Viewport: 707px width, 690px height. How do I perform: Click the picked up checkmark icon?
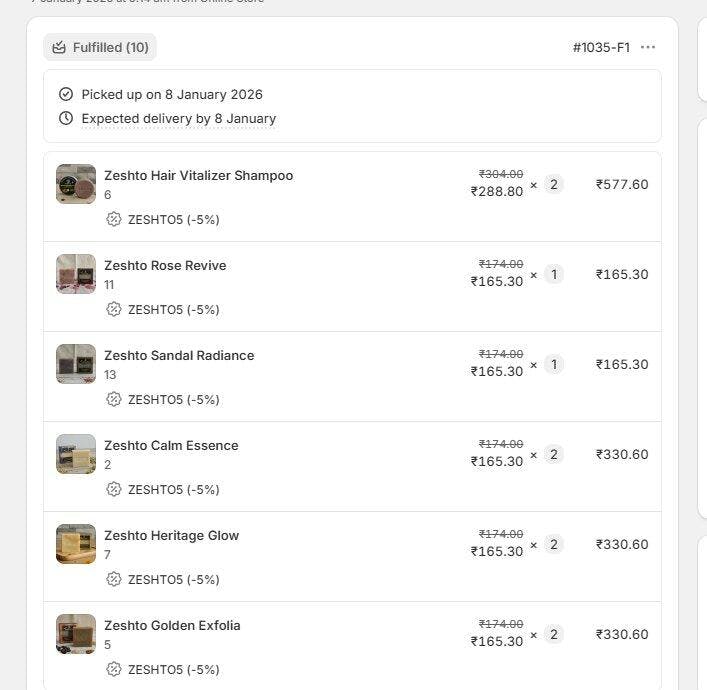pos(66,94)
